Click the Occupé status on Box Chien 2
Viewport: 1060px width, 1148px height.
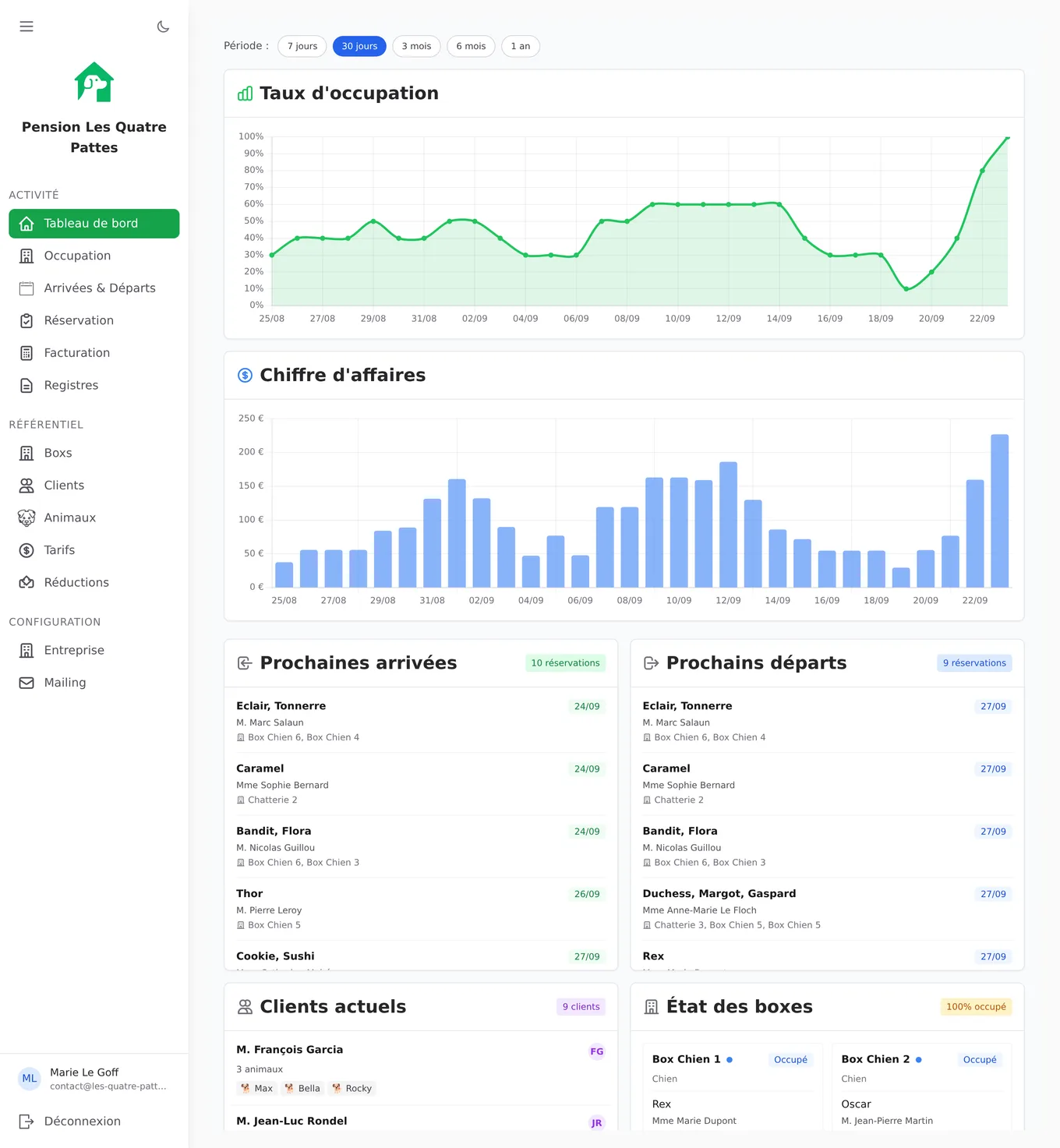click(980, 1060)
